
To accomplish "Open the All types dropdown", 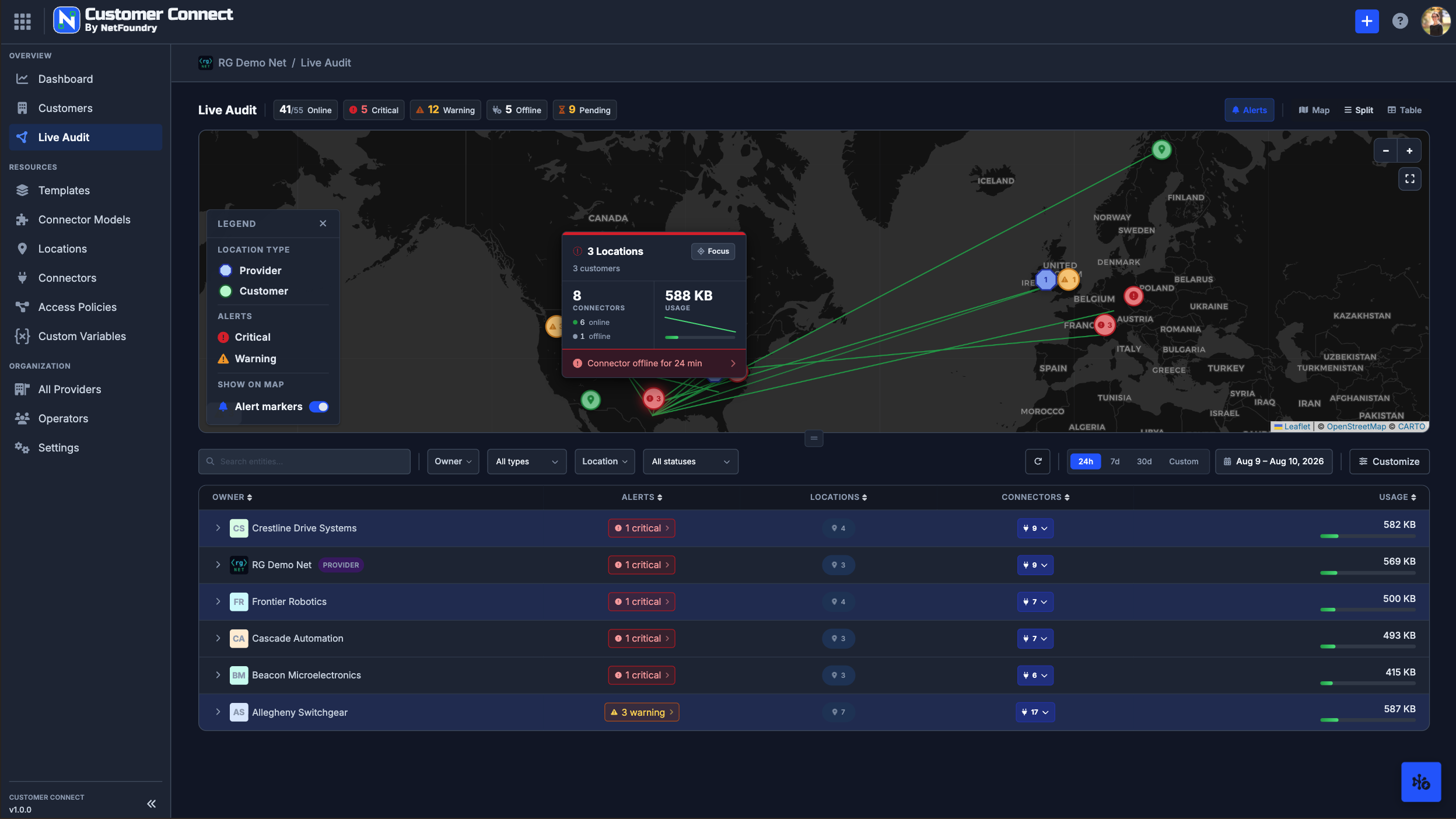I will pos(527,461).
